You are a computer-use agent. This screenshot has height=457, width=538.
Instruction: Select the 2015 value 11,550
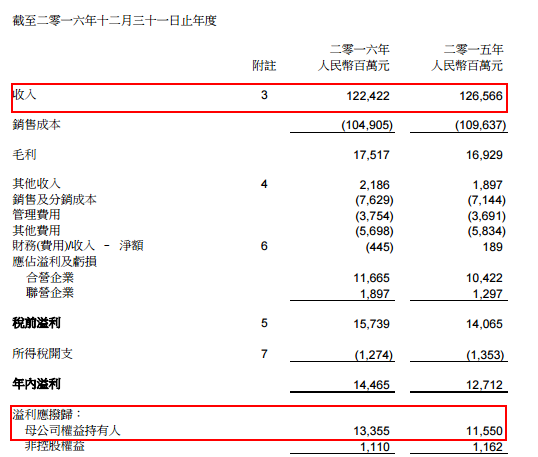tap(484, 431)
